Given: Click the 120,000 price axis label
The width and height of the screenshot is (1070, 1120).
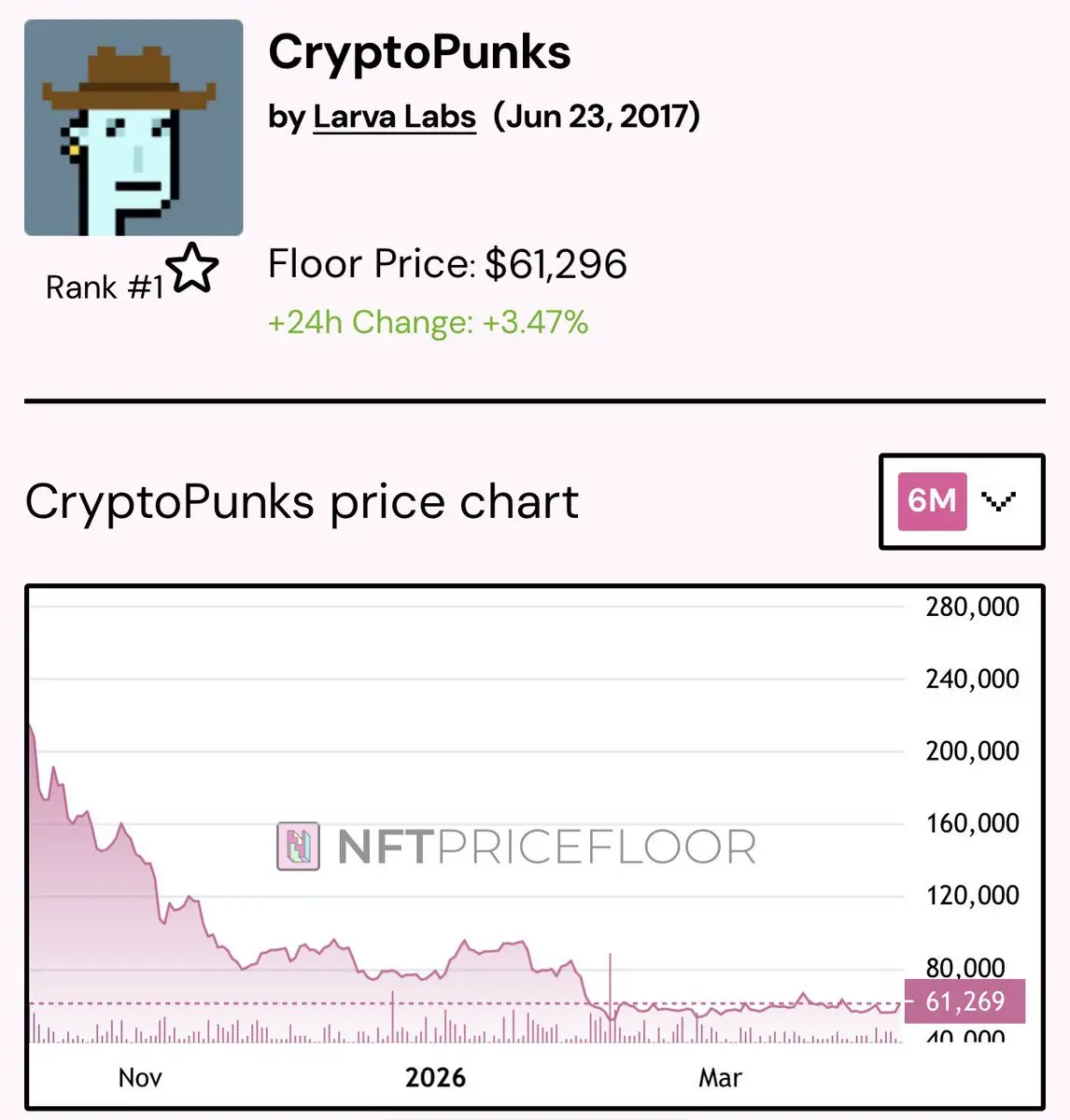Looking at the screenshot, I should pos(972,896).
